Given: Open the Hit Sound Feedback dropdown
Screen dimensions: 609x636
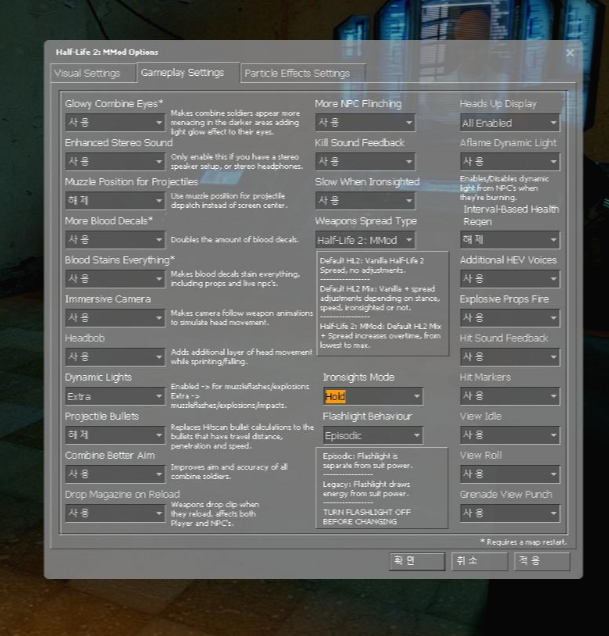Looking at the screenshot, I should [510, 357].
